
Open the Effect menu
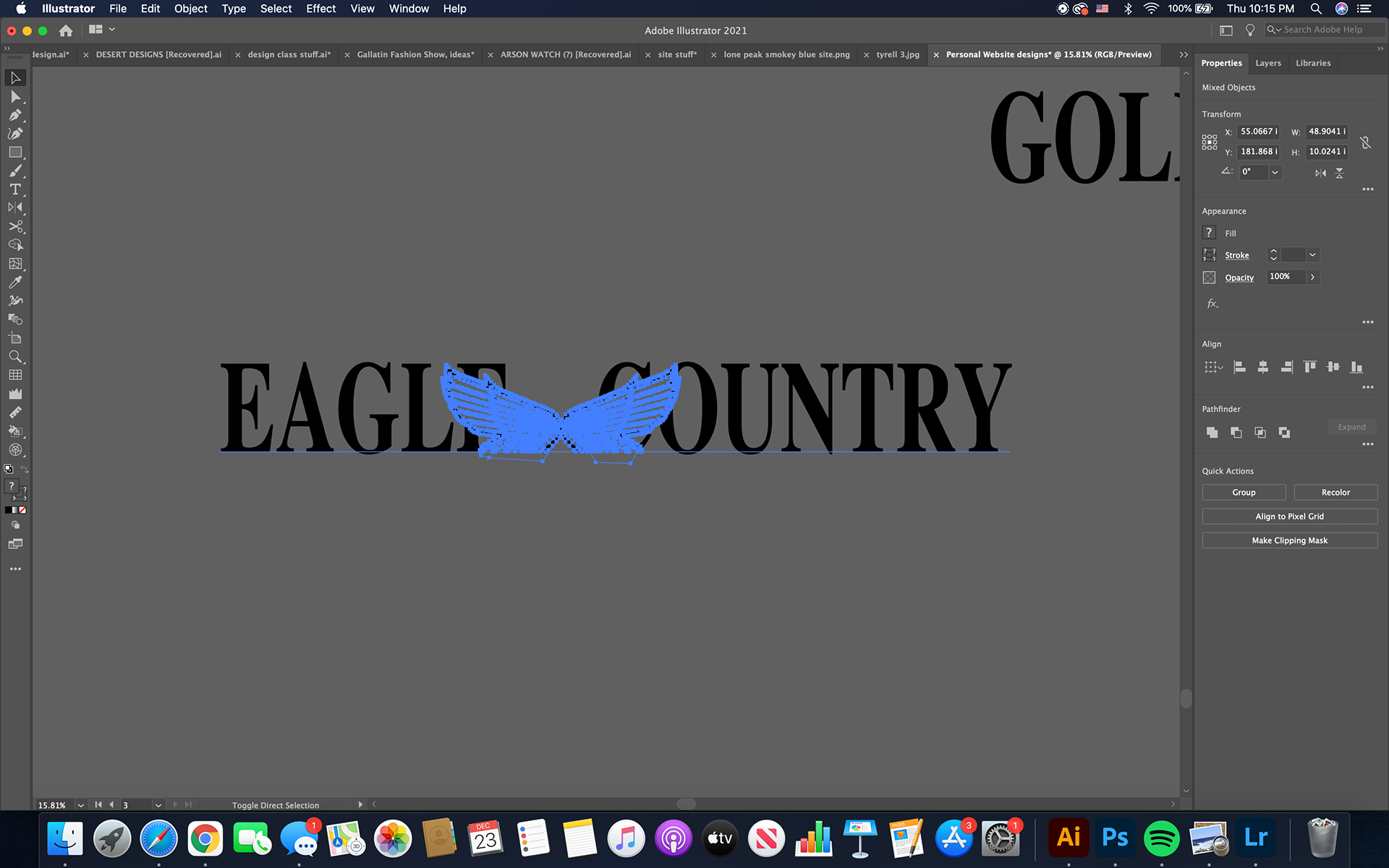point(320,9)
